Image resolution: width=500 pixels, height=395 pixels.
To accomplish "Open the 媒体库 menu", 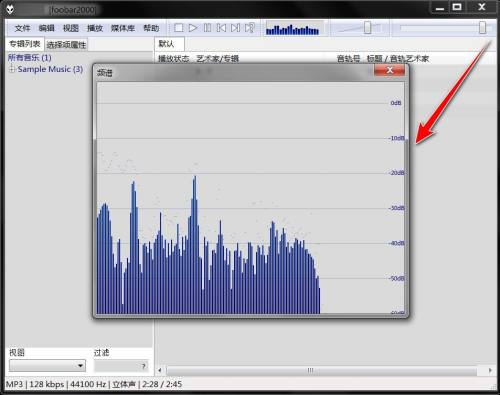I will click(x=123, y=28).
